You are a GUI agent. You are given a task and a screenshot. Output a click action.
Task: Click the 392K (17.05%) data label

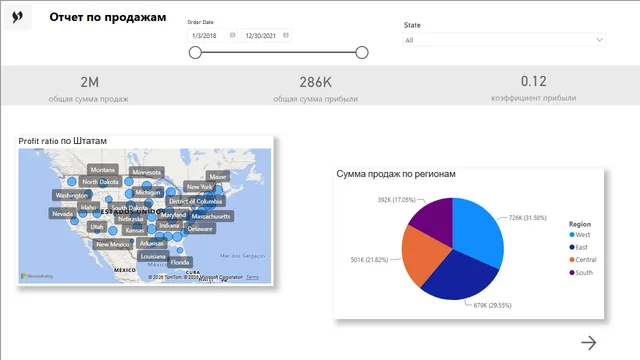point(396,200)
